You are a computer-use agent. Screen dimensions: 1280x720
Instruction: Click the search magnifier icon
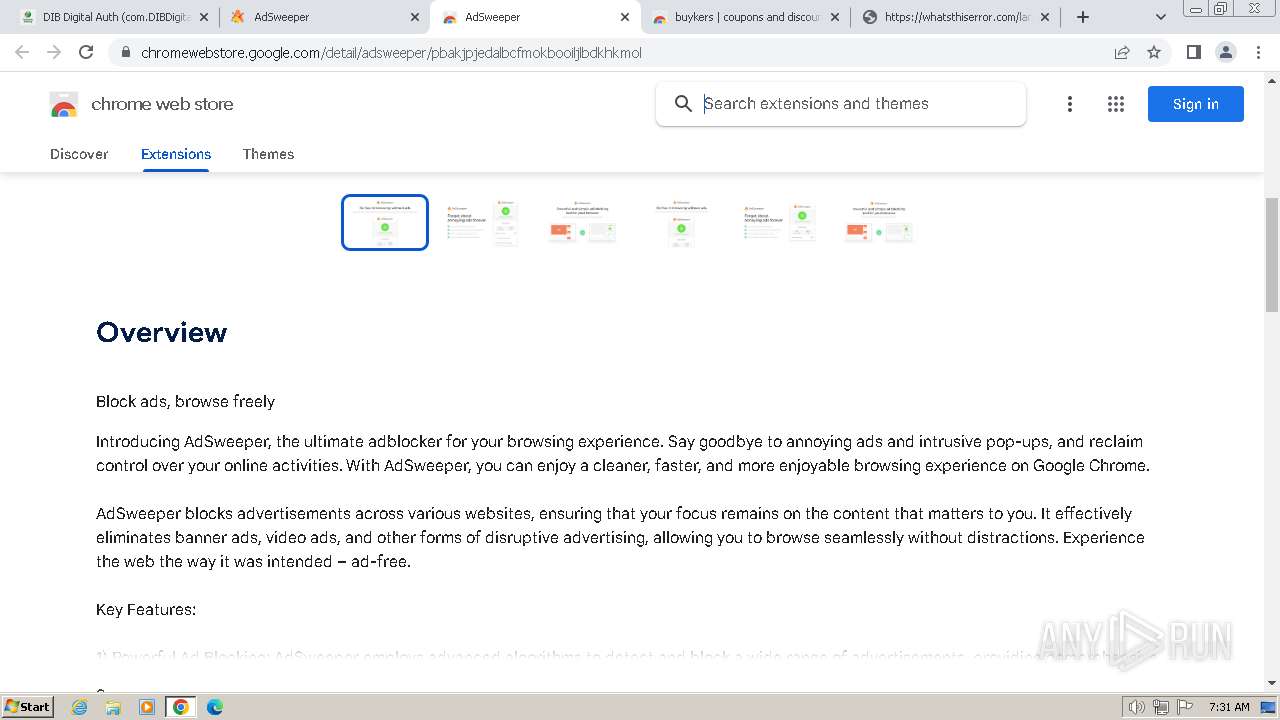point(683,104)
